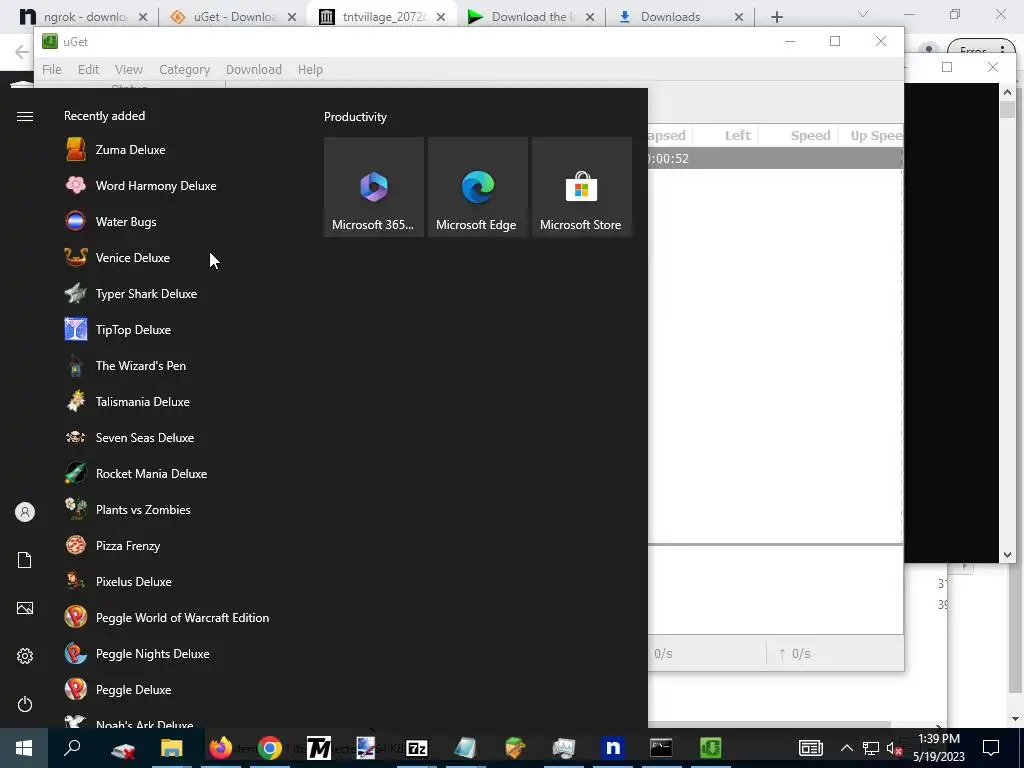Click scroll-up arrow of the black console window

[x=1007, y=92]
